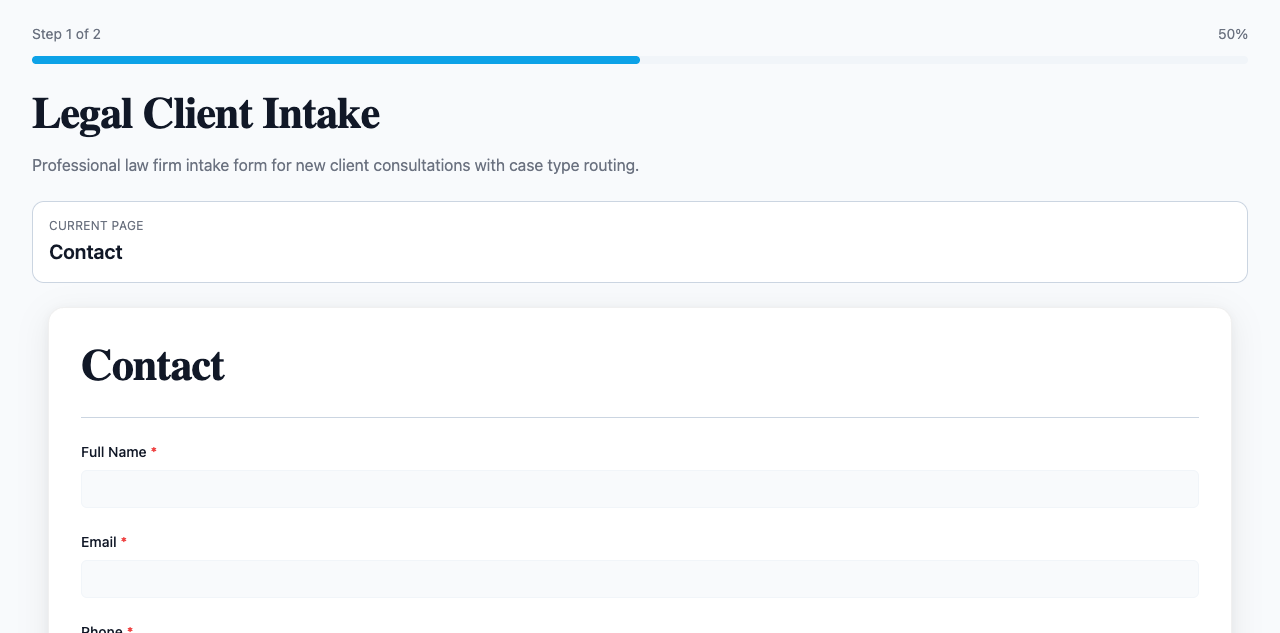Click the 50% progress percentage text
The height and width of the screenshot is (633, 1280).
(x=1232, y=34)
